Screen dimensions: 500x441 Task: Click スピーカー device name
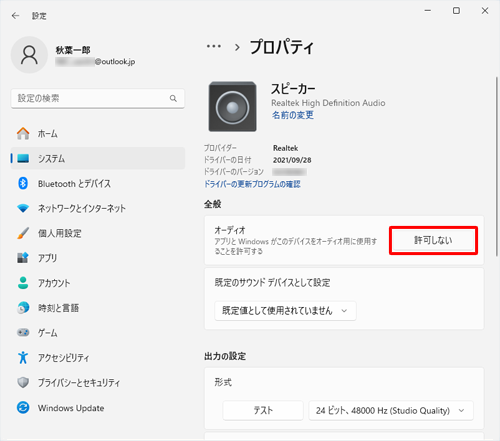pos(293,89)
